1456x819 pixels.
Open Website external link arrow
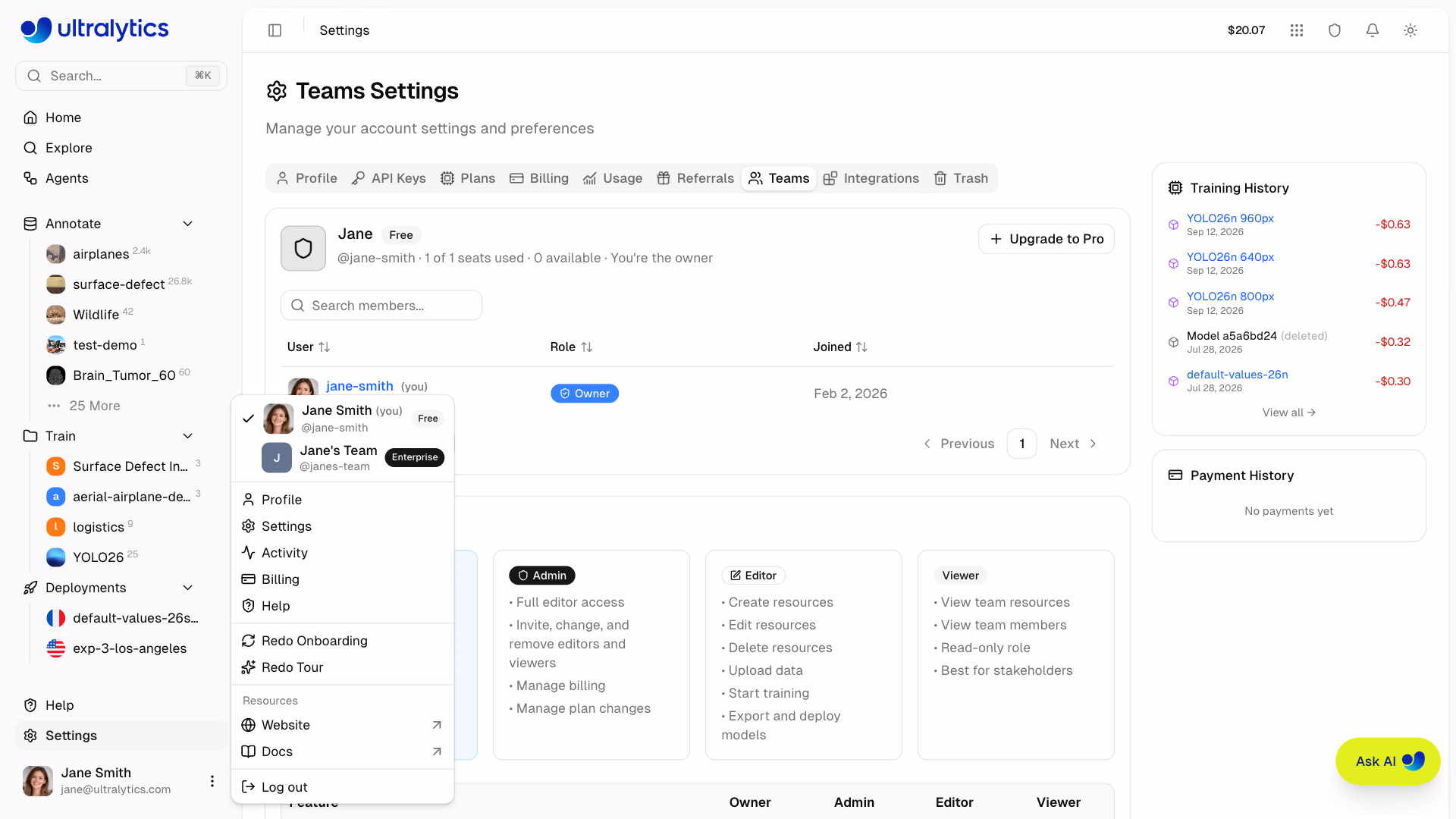(x=437, y=725)
